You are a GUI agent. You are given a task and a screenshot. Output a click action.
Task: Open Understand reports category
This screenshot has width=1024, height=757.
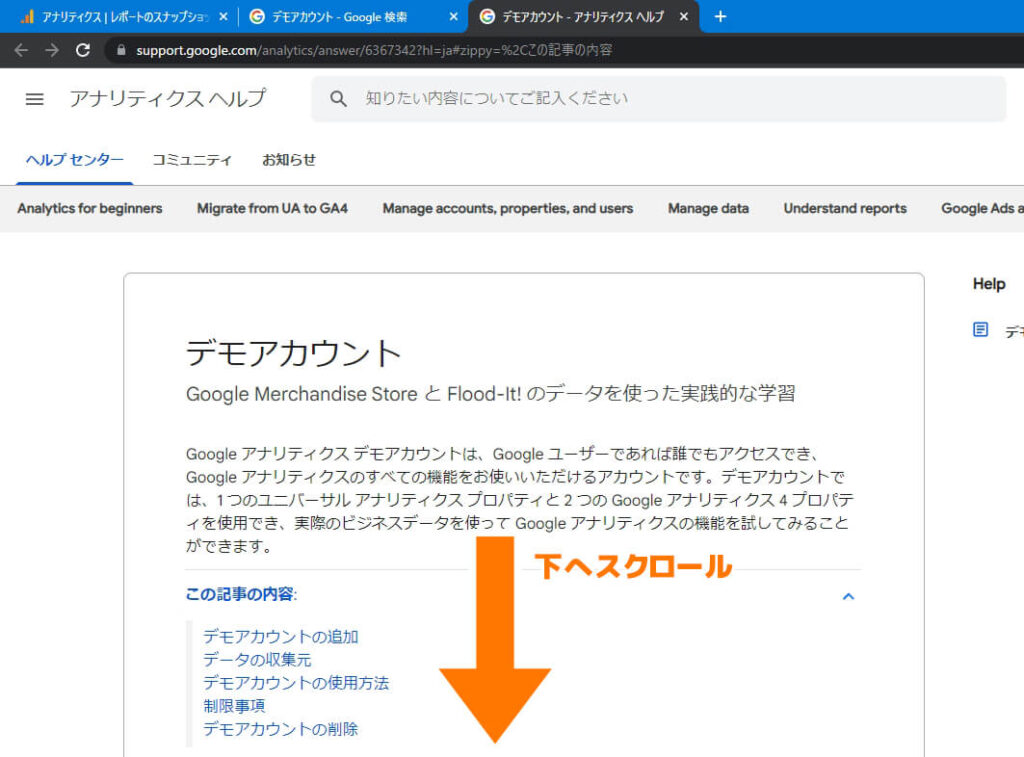click(x=845, y=208)
